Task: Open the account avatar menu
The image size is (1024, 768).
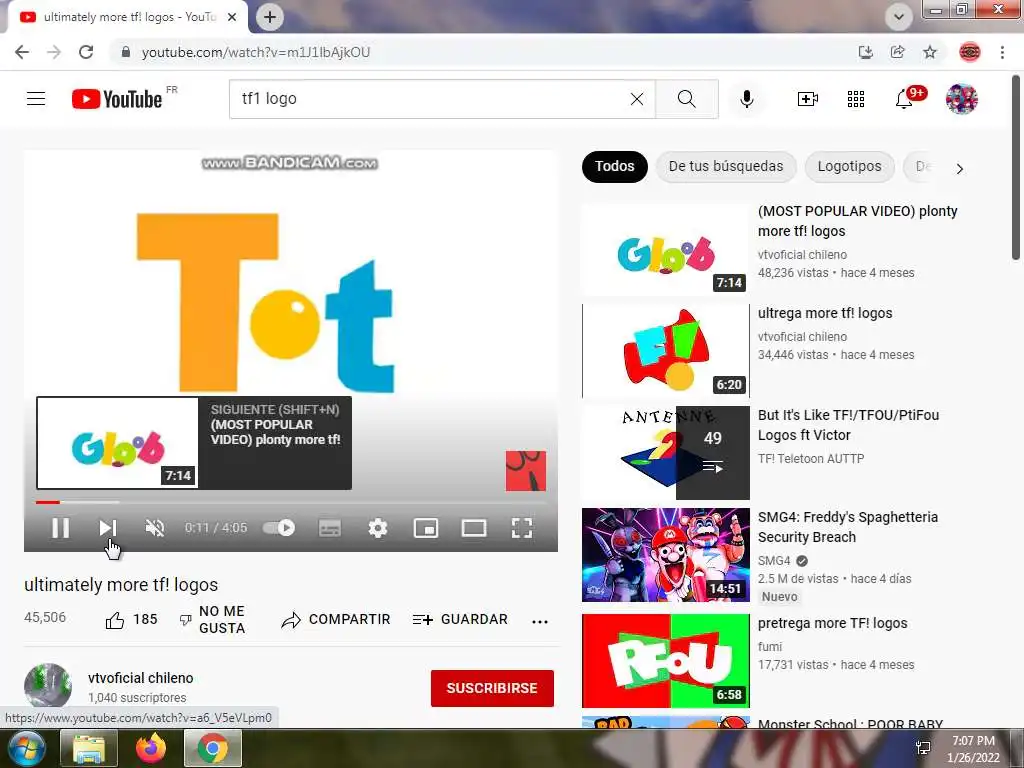Action: pos(961,99)
